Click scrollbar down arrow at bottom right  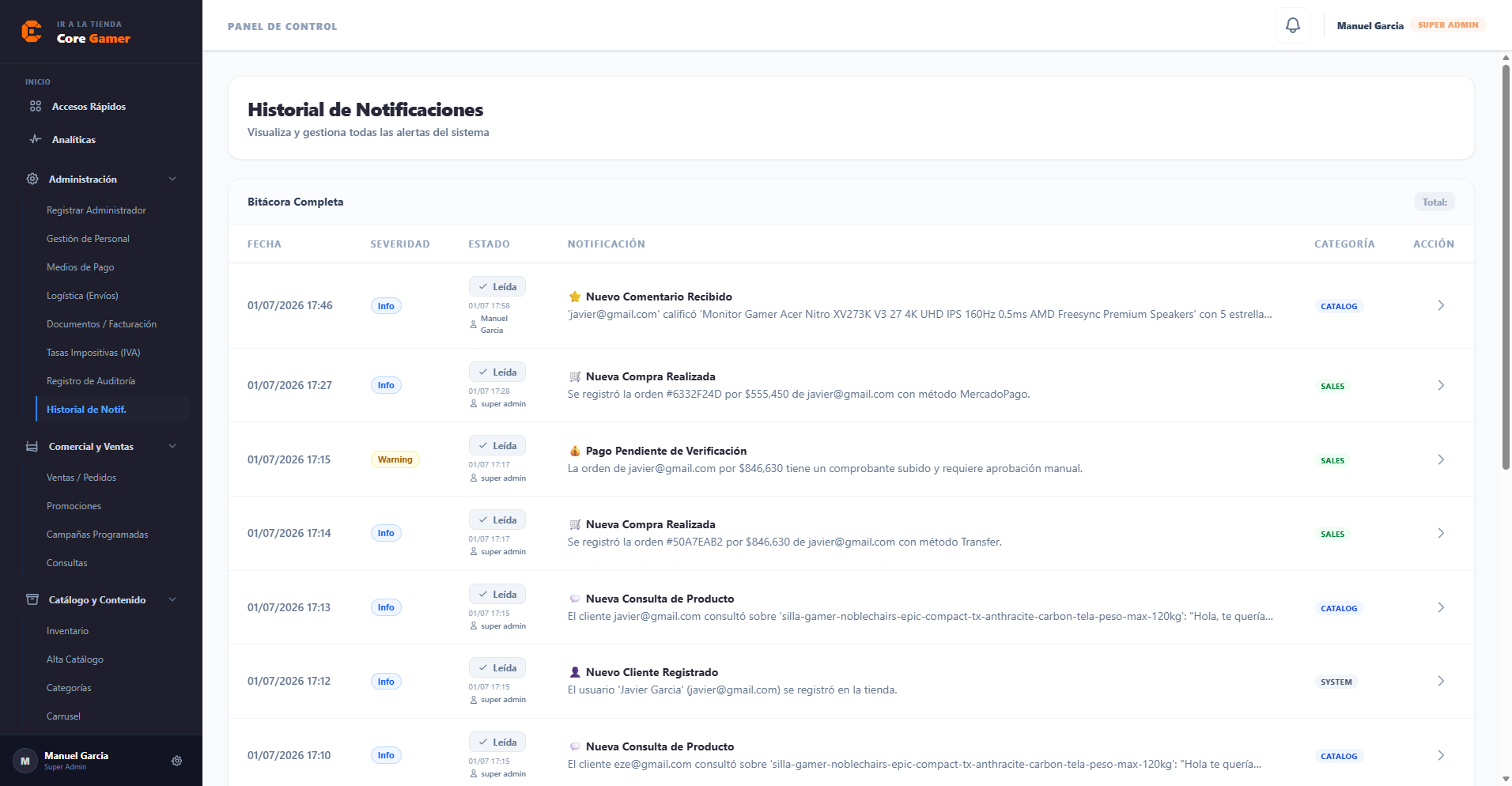[1506, 780]
